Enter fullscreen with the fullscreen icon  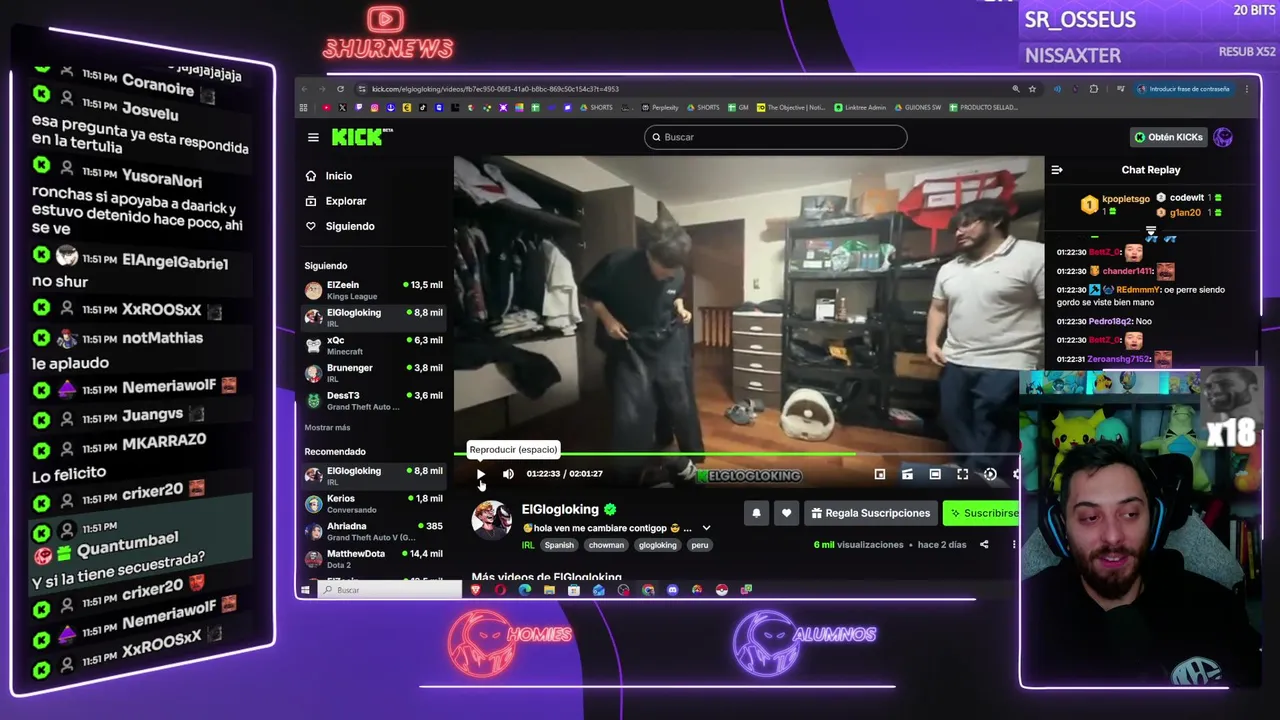[x=962, y=474]
